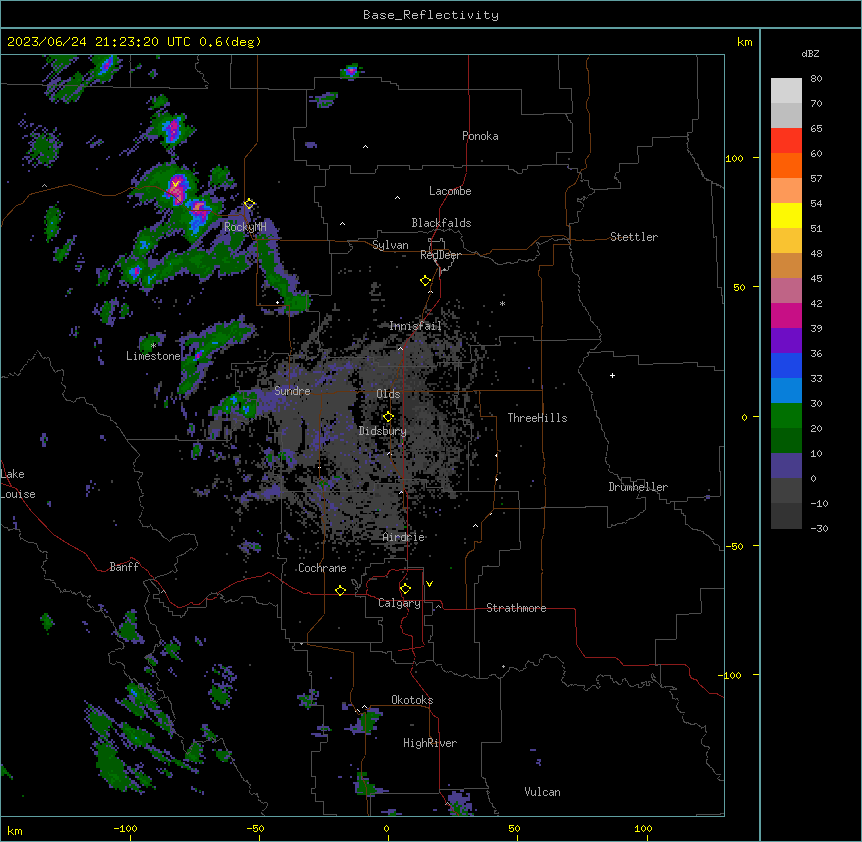Click the green 30 dBZ legend swatch
The image size is (862, 842).
[x=786, y=416]
